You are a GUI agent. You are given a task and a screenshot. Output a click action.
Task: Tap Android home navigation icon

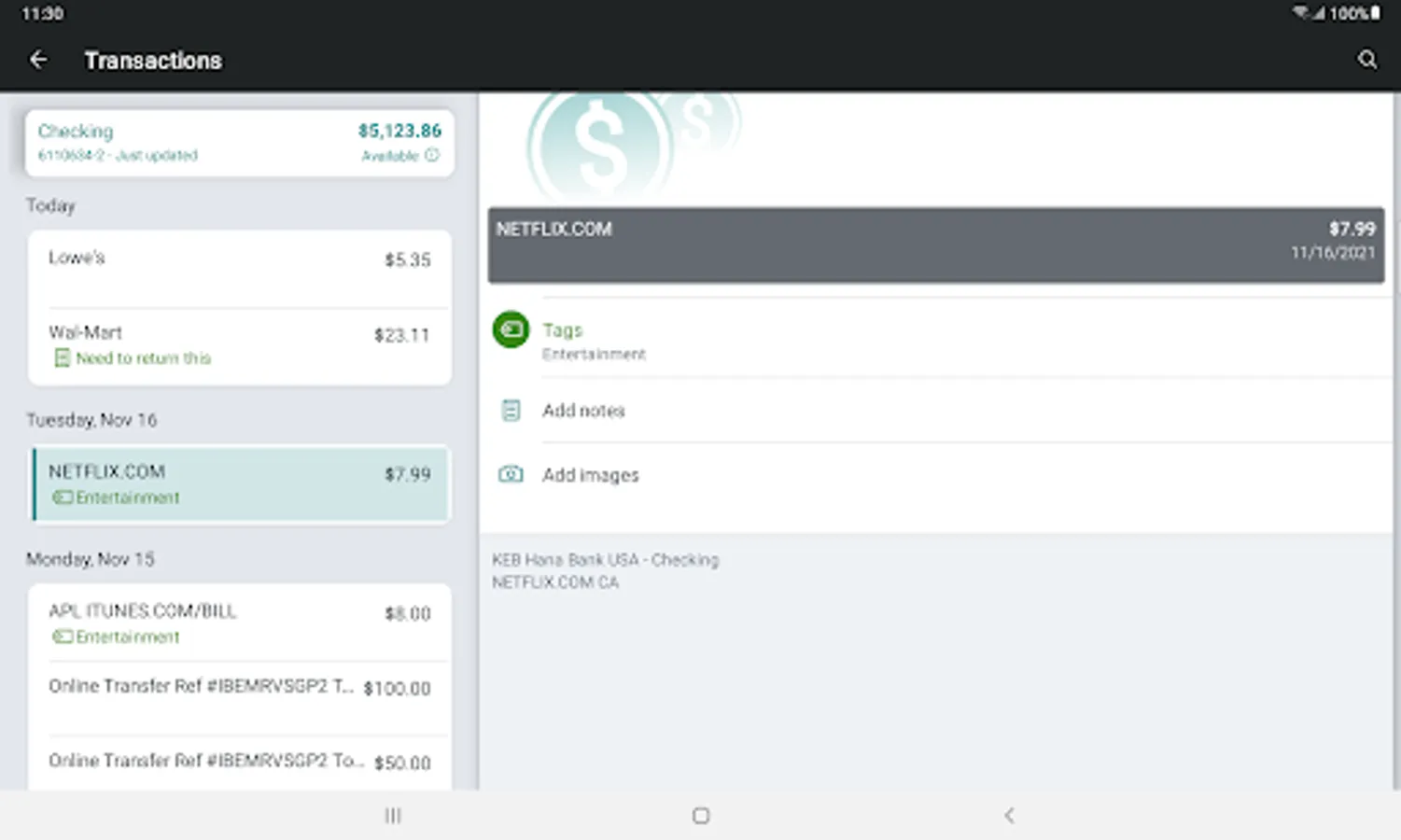tap(701, 816)
